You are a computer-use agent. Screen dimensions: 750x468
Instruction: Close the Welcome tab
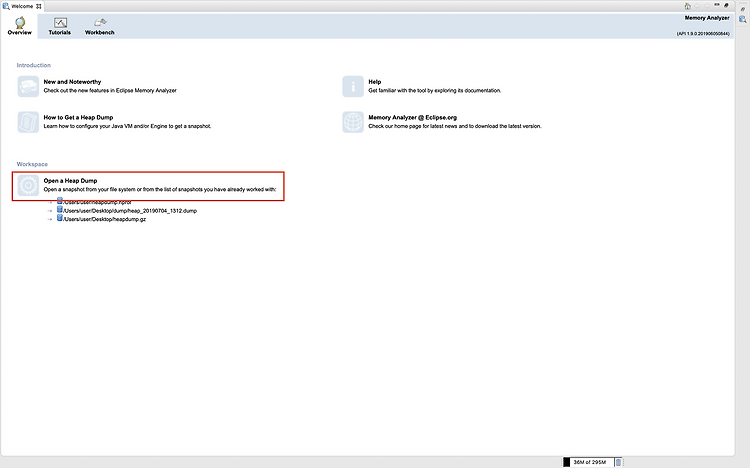39,6
